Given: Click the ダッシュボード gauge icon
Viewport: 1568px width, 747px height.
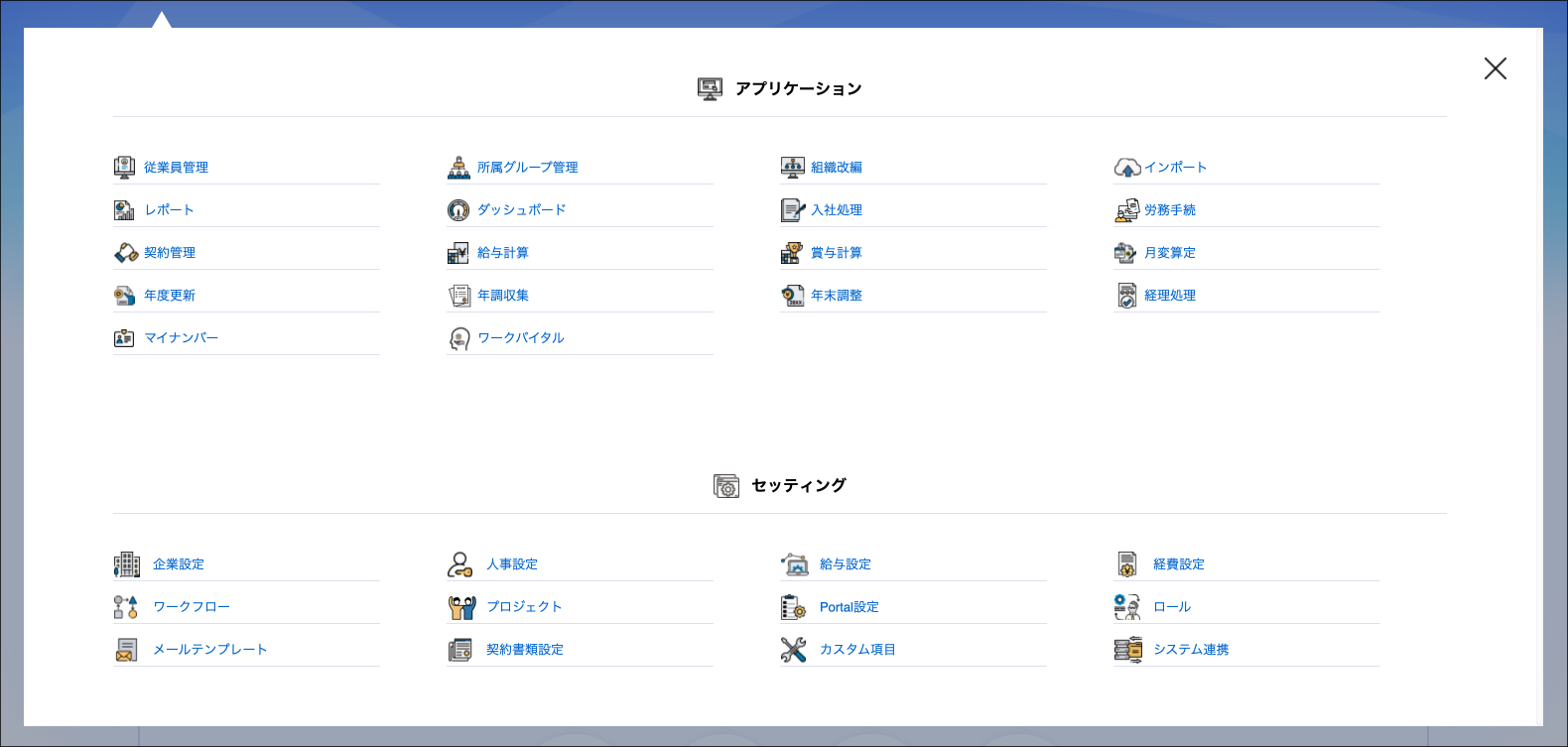Looking at the screenshot, I should (x=458, y=210).
